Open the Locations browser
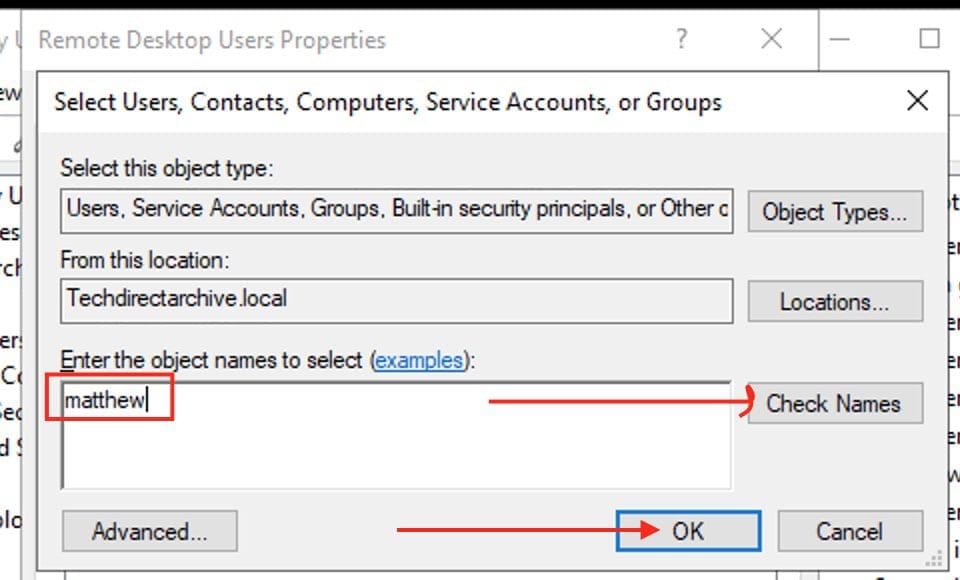 point(834,302)
